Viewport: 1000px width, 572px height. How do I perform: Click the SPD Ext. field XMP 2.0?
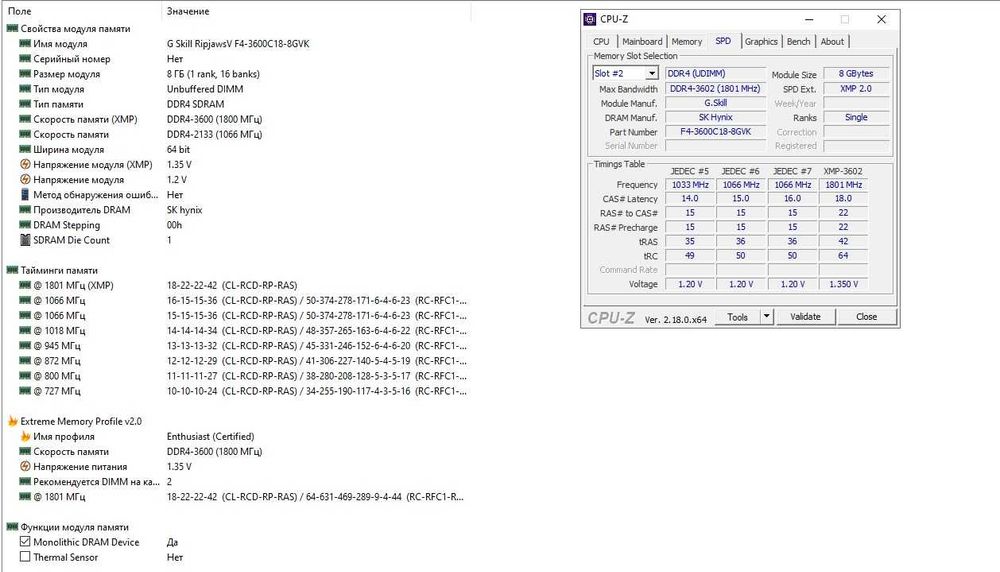tap(856, 89)
